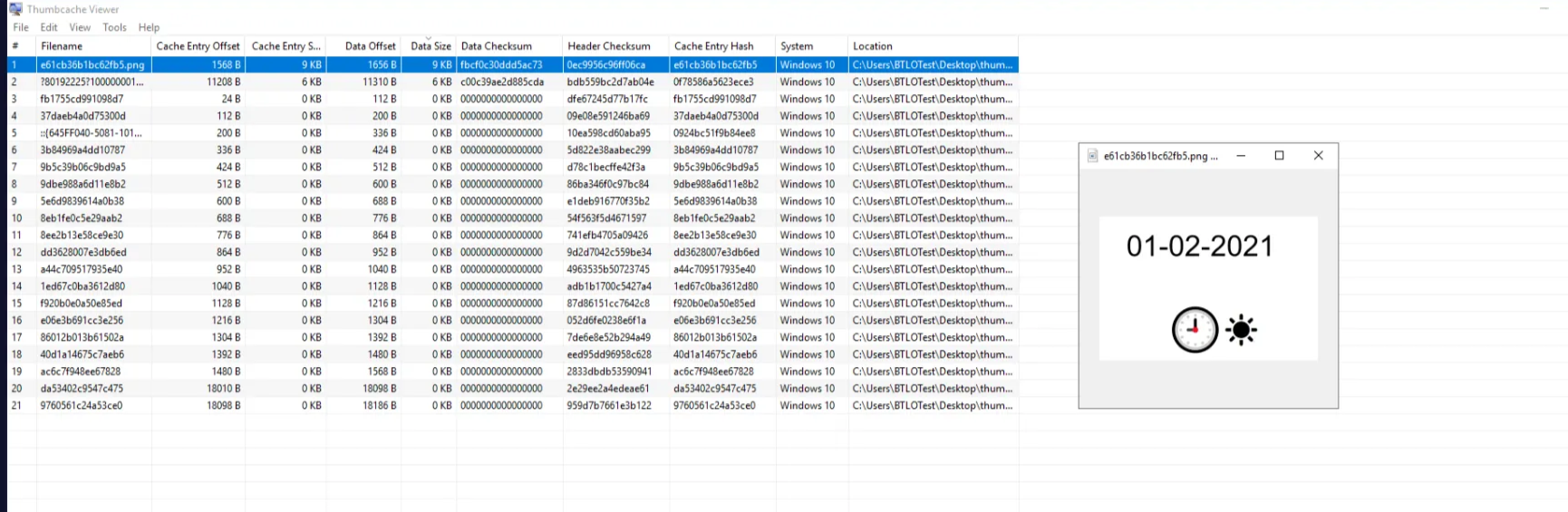This screenshot has width=1568, height=512.
Task: Click header checksum 0ec9956c96ff06ca
Action: click(x=606, y=64)
